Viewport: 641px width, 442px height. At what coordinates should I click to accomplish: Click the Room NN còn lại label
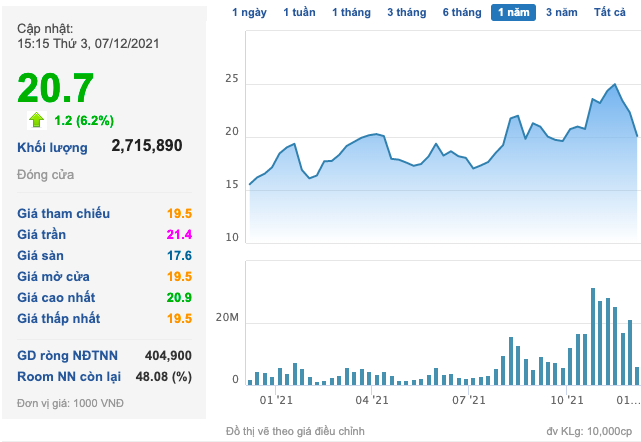click(69, 377)
